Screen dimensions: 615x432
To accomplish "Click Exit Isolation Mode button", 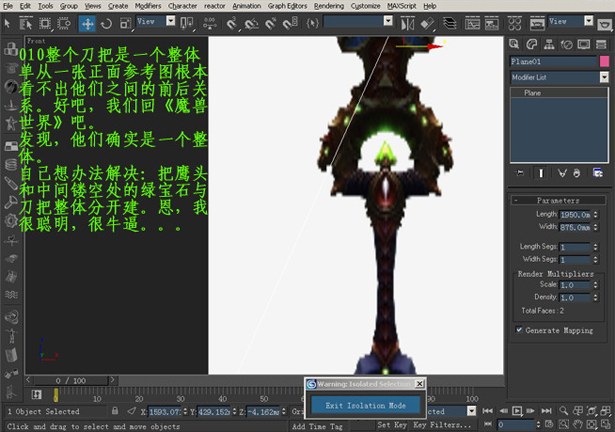I will click(x=366, y=405).
